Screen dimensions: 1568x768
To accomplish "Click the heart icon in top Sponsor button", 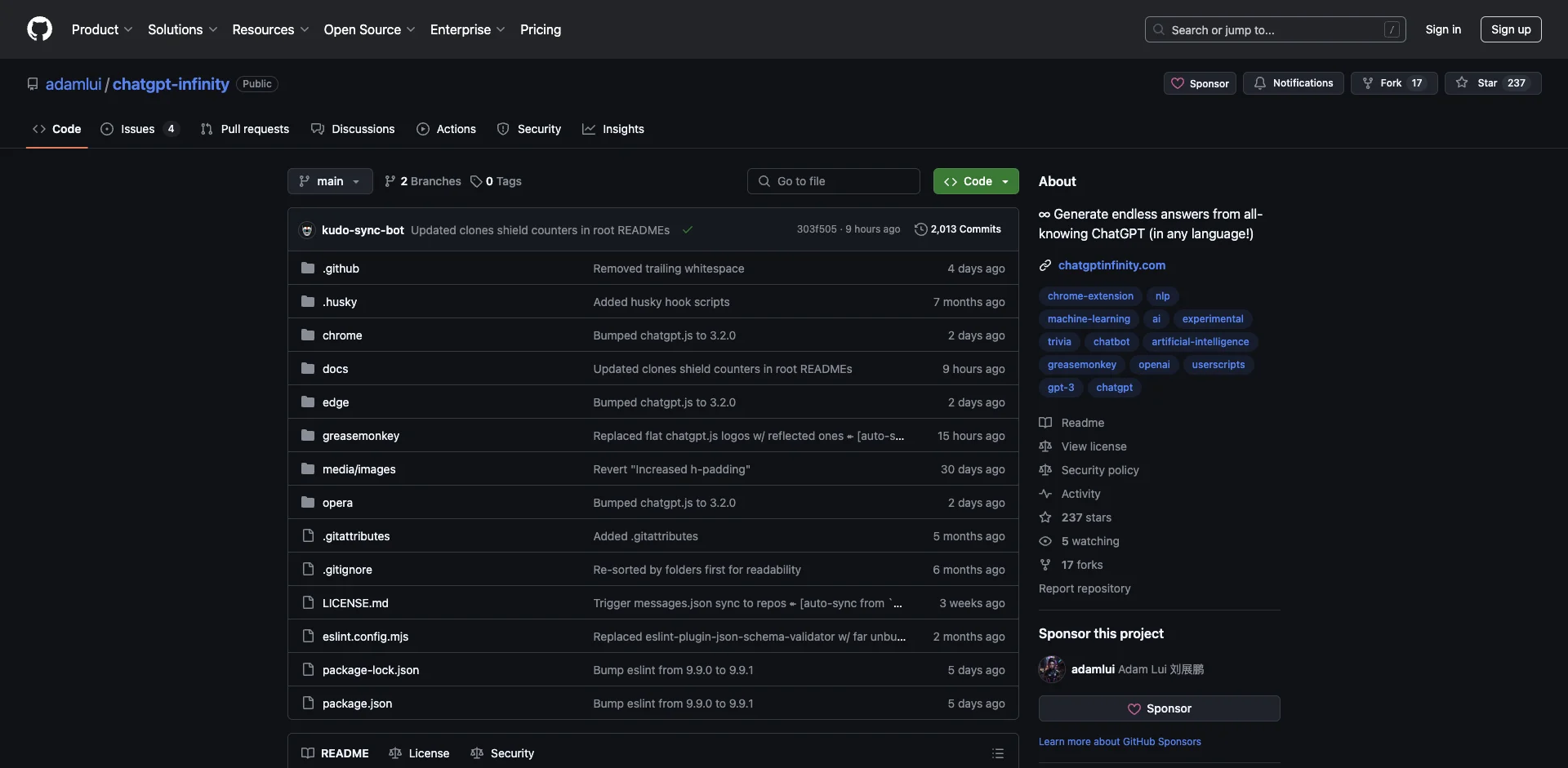I will coord(1178,83).
